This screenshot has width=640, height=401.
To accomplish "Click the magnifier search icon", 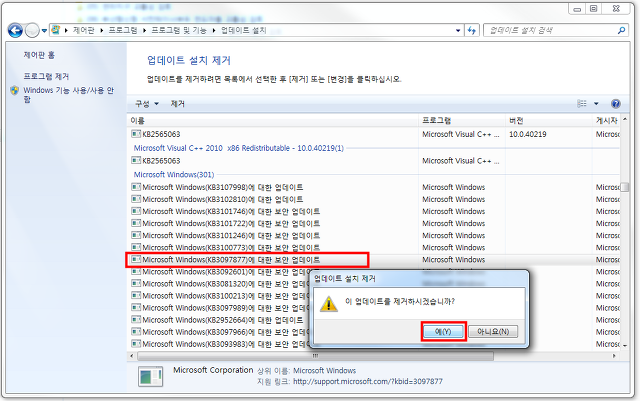I will pyautogui.click(x=621, y=30).
